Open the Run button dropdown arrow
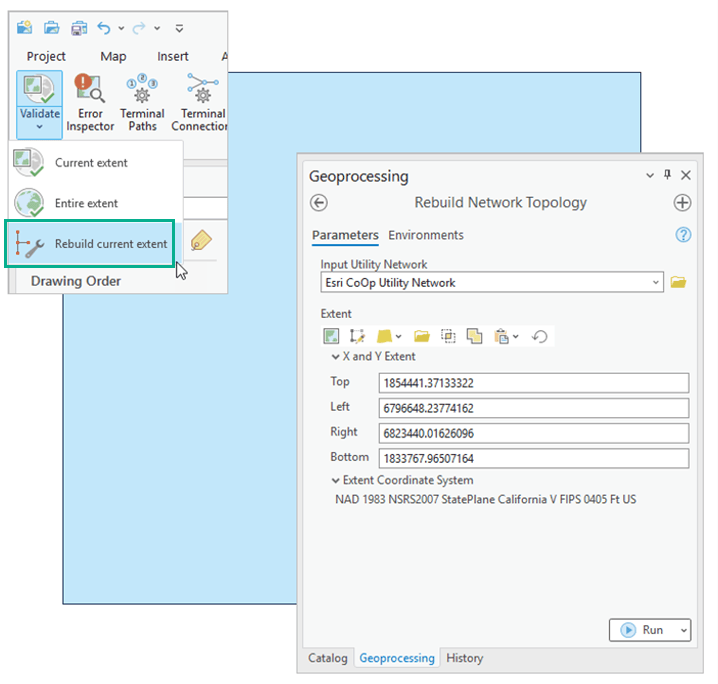Screen dimensions: 718x684 (683, 630)
